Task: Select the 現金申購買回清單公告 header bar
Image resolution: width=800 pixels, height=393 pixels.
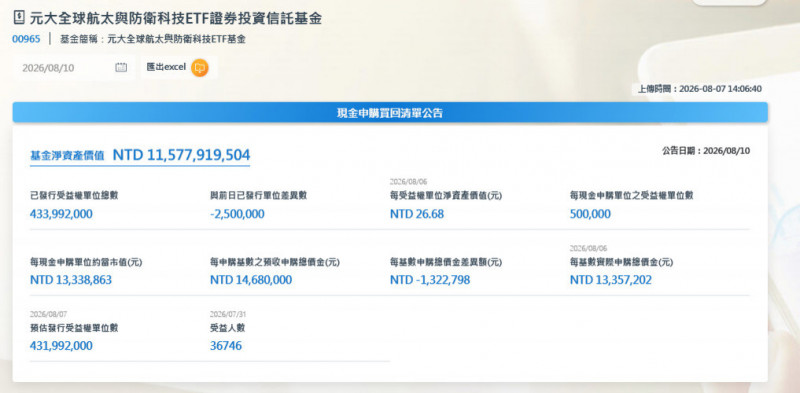Action: [x=390, y=112]
